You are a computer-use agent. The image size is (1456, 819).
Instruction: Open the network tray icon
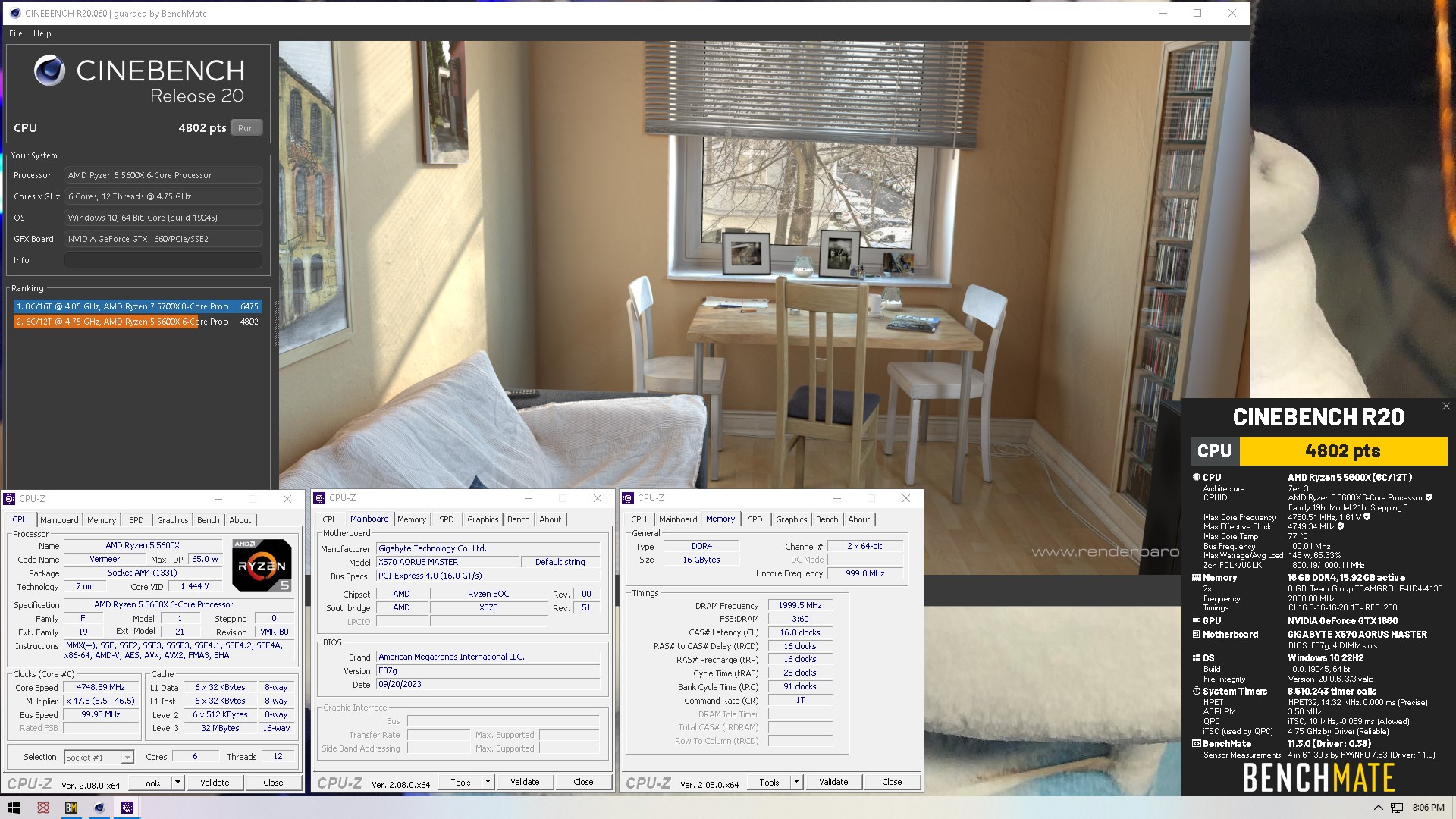[1397, 808]
